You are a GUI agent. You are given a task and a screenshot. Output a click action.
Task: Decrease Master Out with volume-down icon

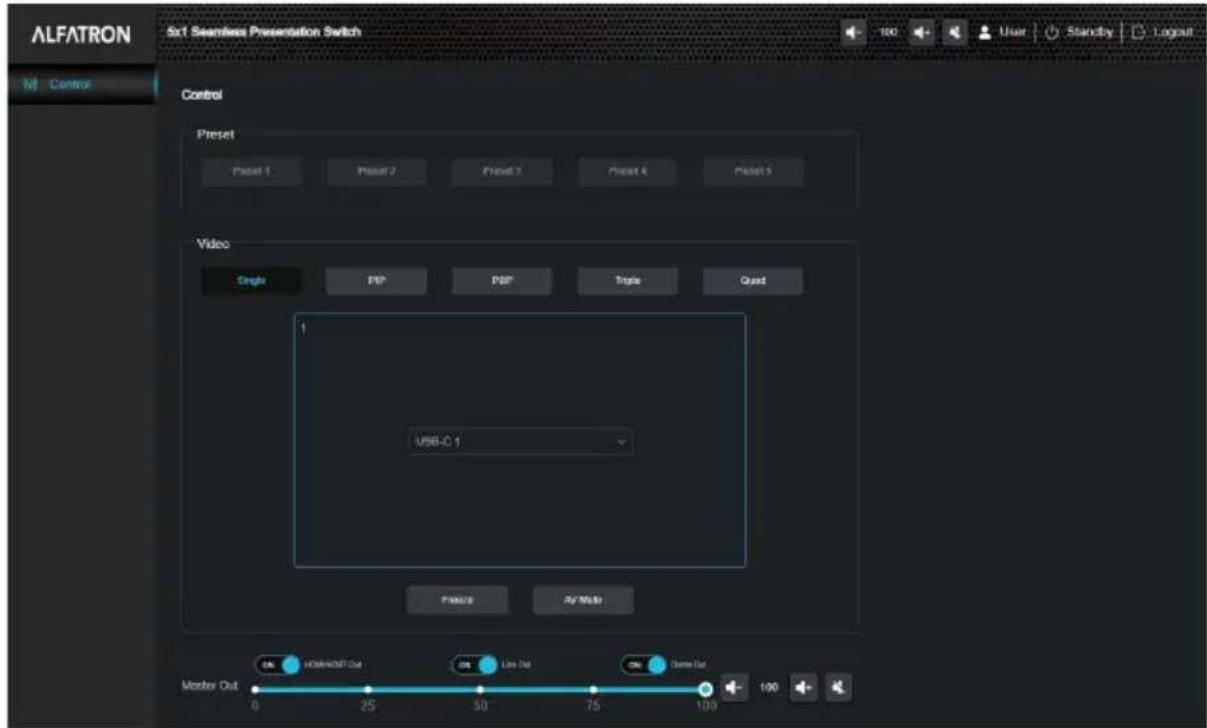tap(734, 688)
